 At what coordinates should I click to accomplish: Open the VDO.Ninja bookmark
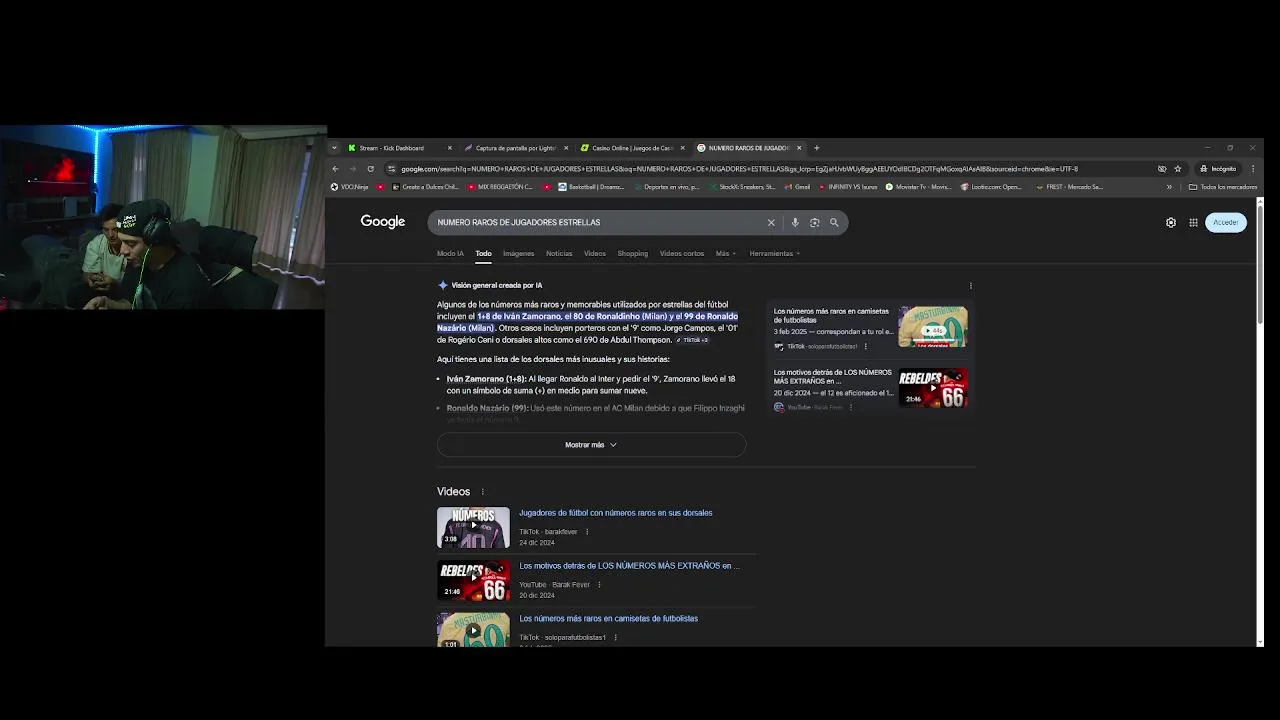point(349,187)
